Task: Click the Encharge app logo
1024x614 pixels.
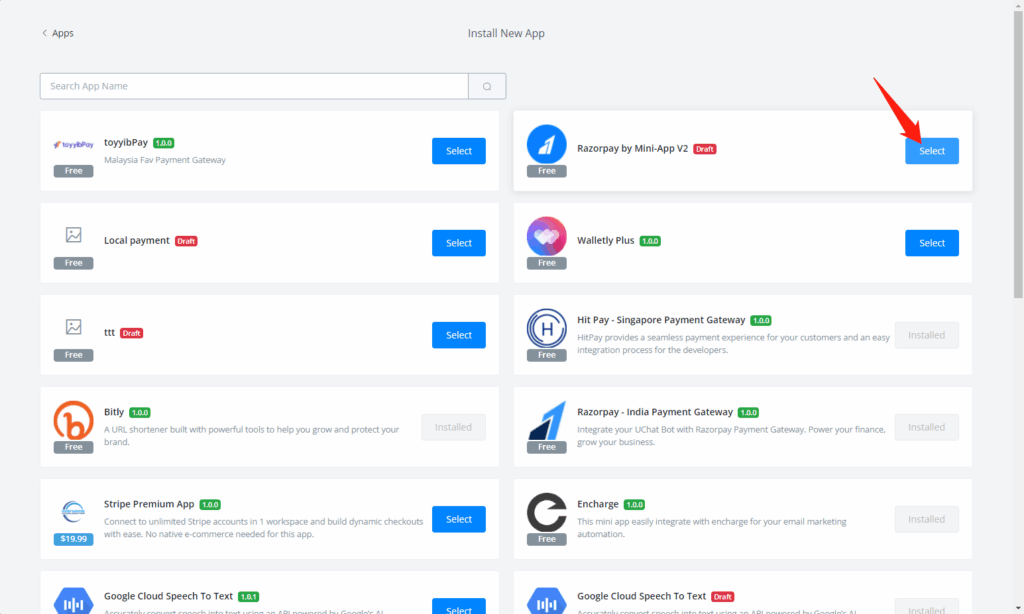Action: coord(546,512)
